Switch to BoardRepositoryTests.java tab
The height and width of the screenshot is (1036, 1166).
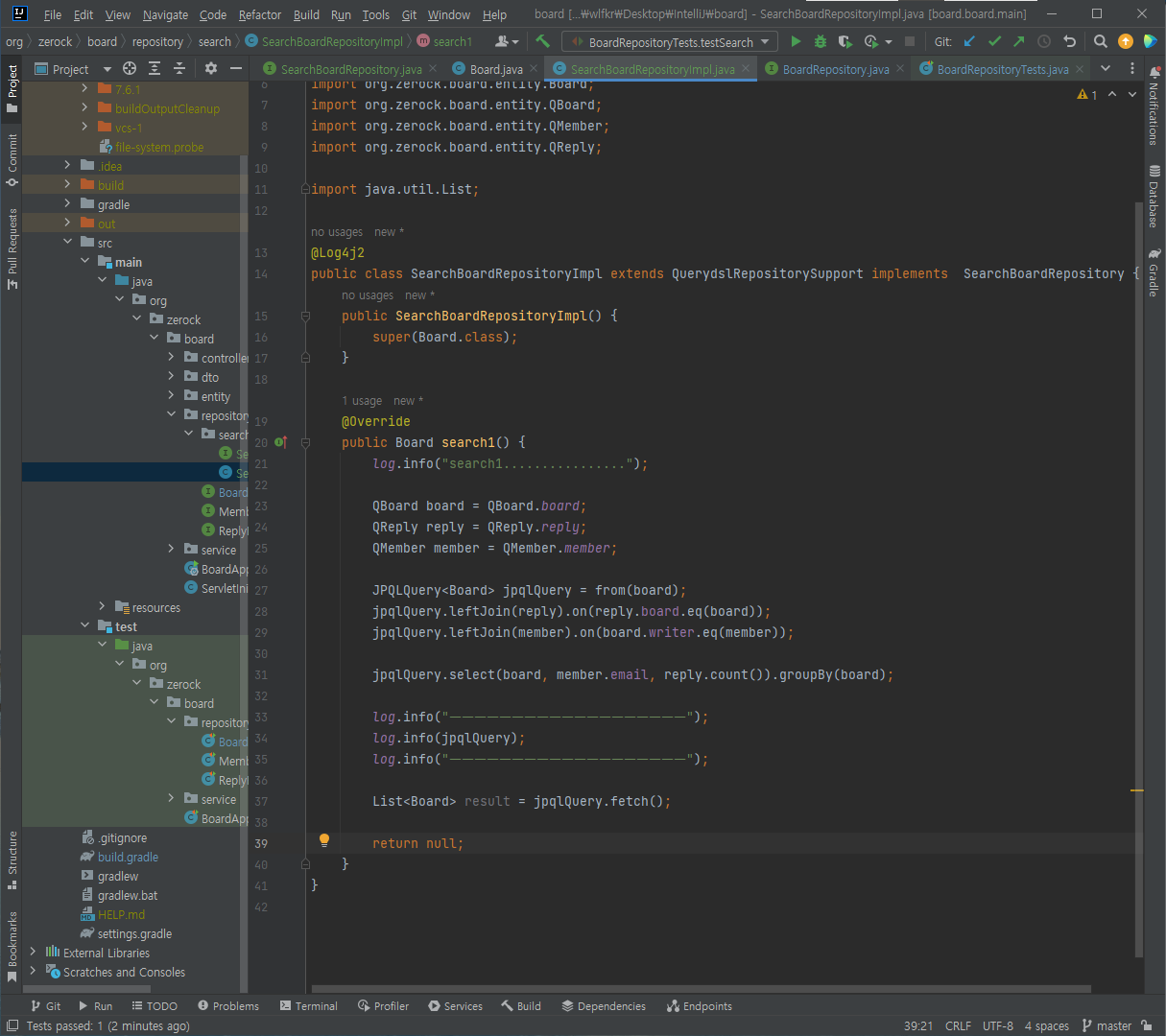tap(1003, 69)
